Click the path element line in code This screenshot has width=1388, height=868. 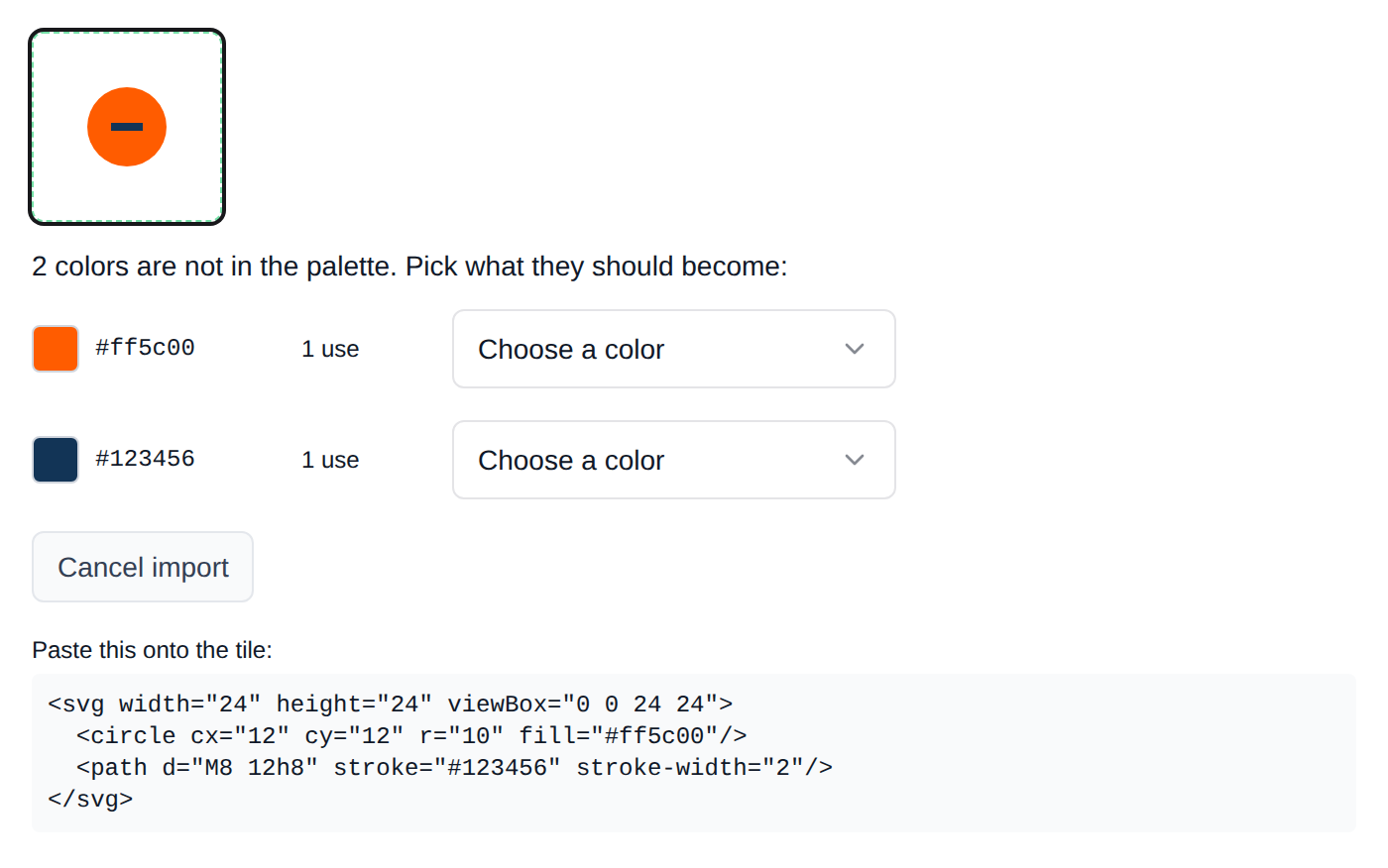pos(454,767)
